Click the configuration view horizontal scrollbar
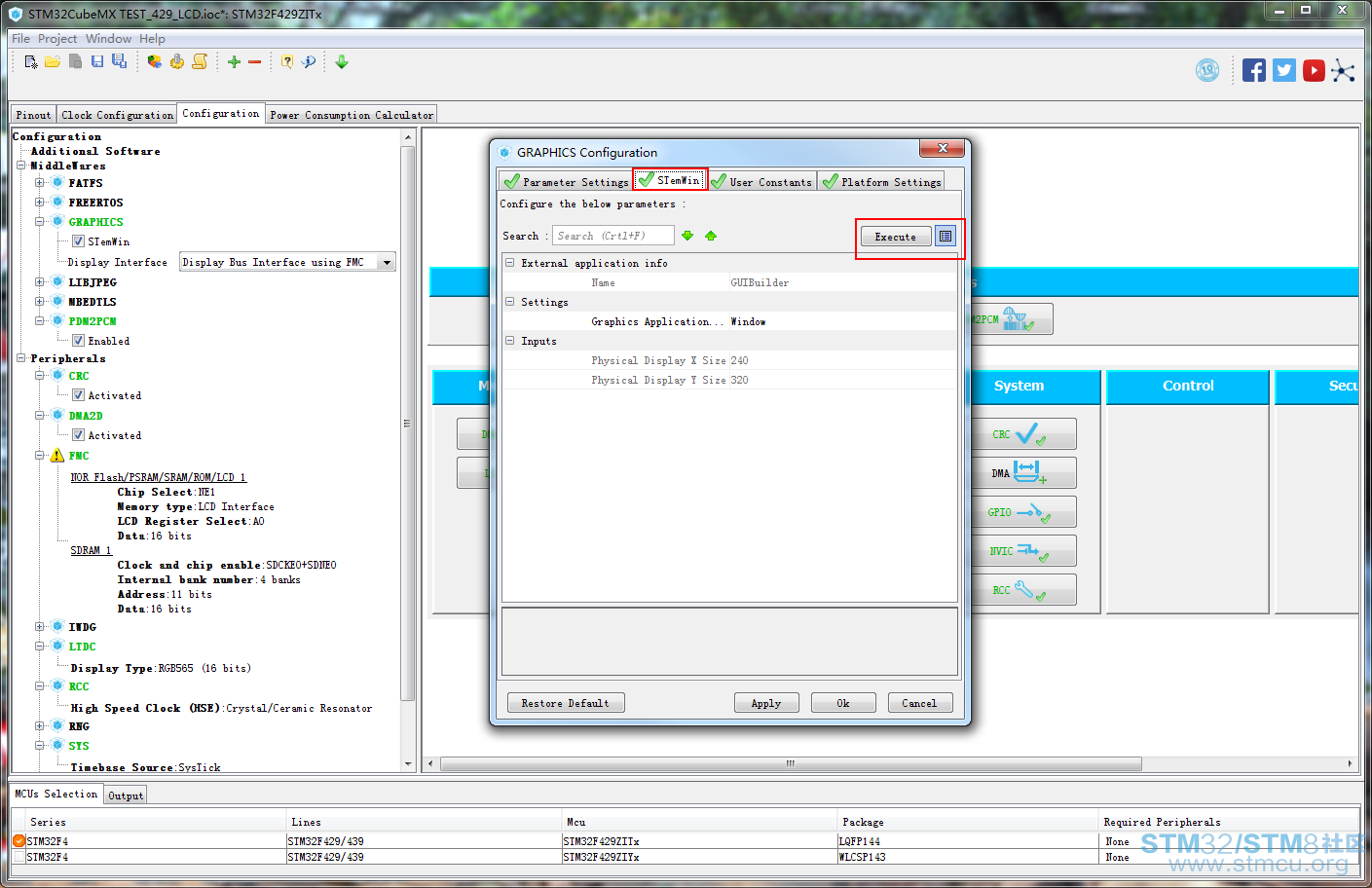The image size is (1372, 888). click(792, 763)
